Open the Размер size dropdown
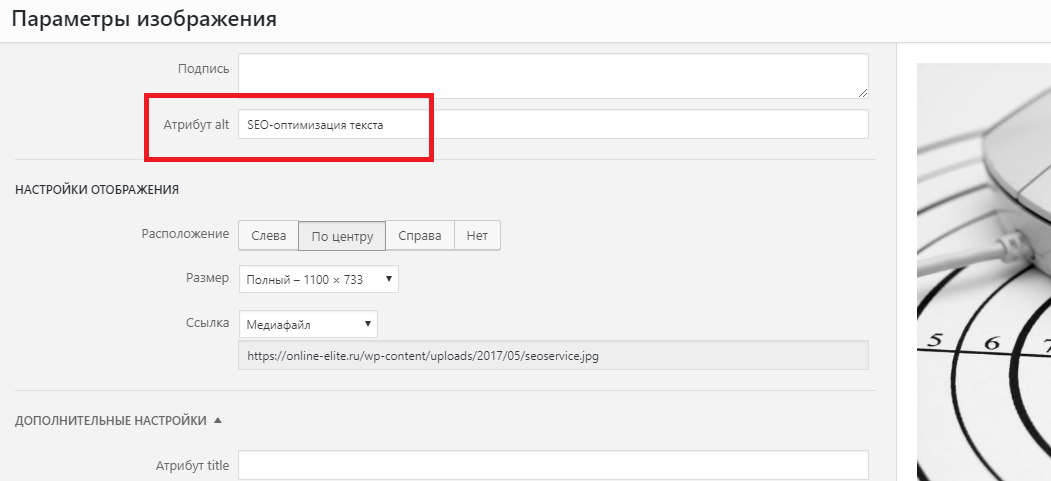This screenshot has width=1051, height=481. (x=318, y=279)
